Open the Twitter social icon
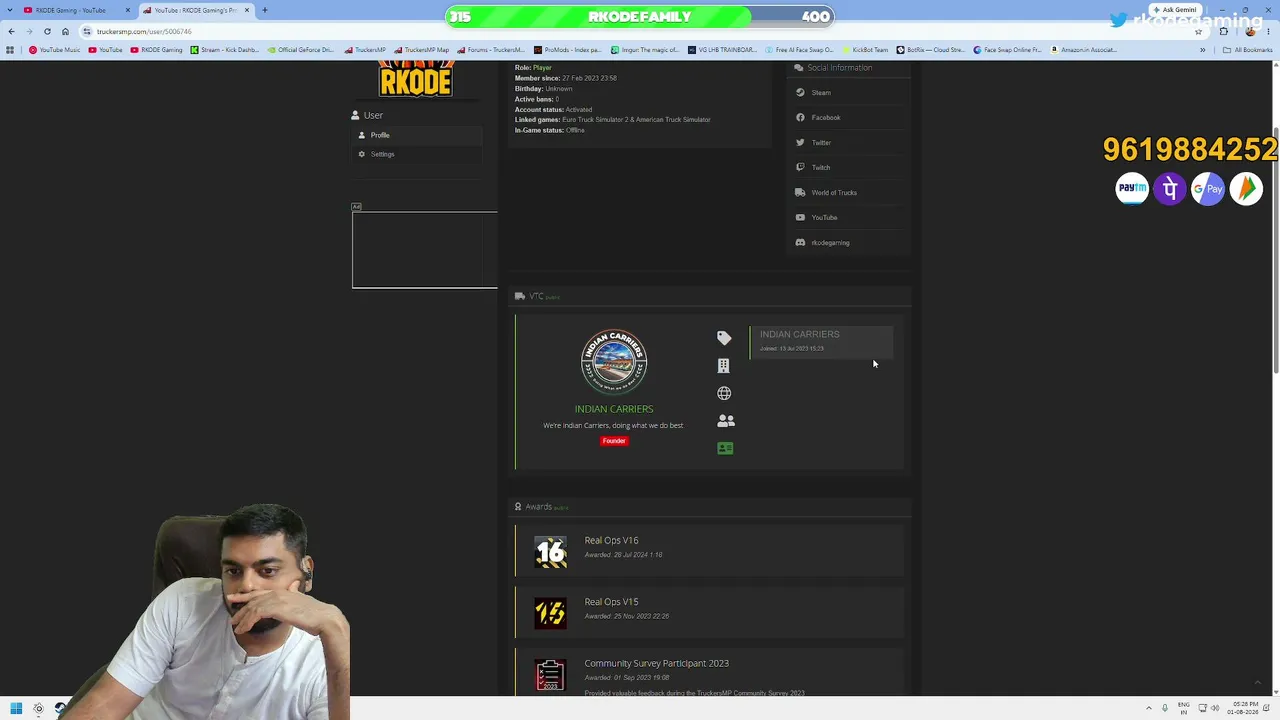 (x=800, y=143)
